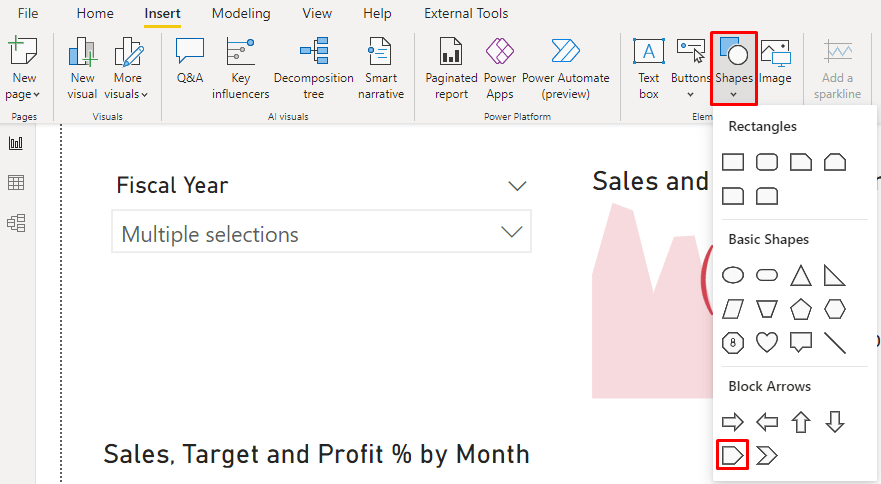Choose the right arrow block shape
This screenshot has height=484, width=881.
click(x=733, y=422)
